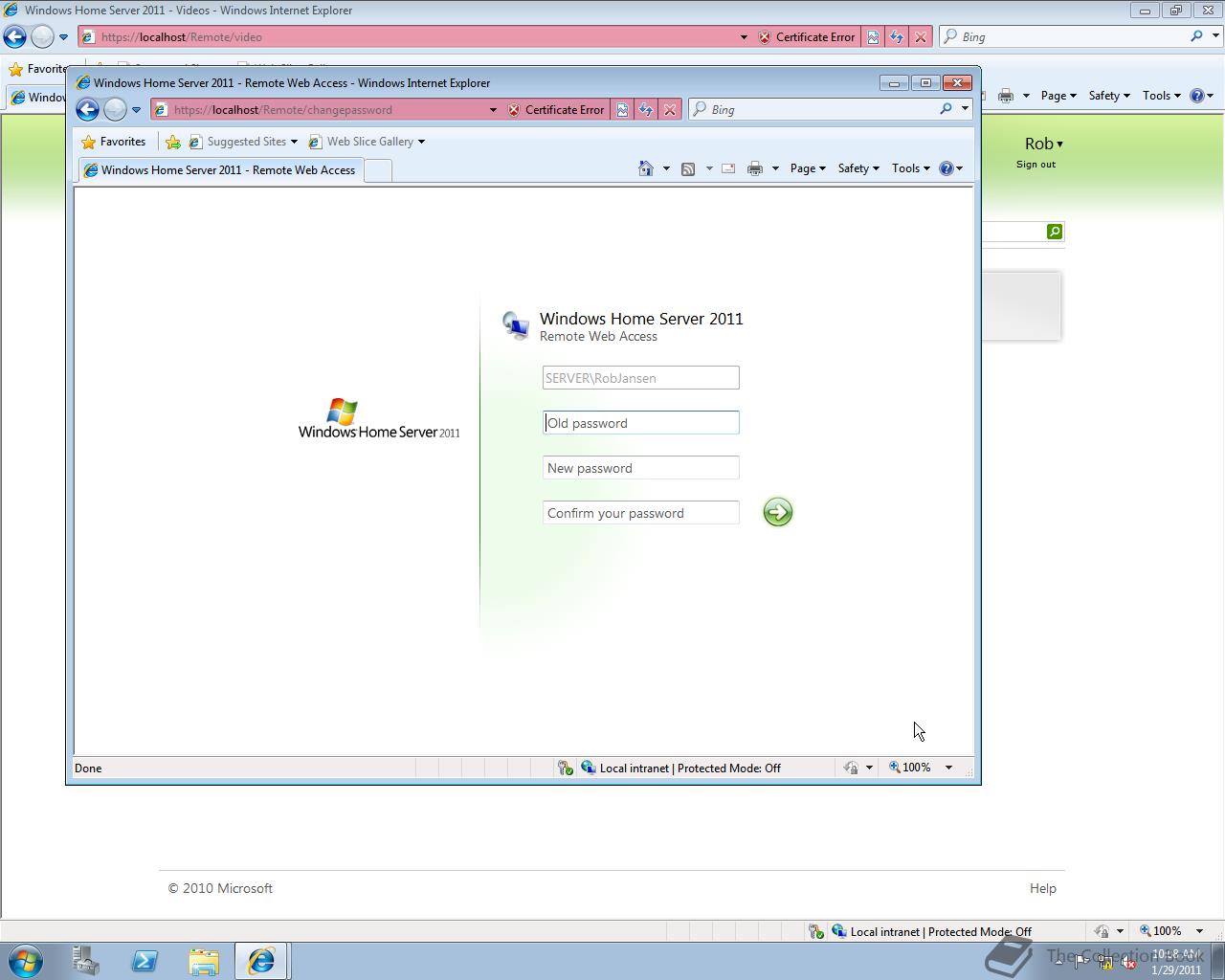Image resolution: width=1225 pixels, height=980 pixels.
Task: Toggle Compatibility View in the Videos window
Action: coord(873,37)
